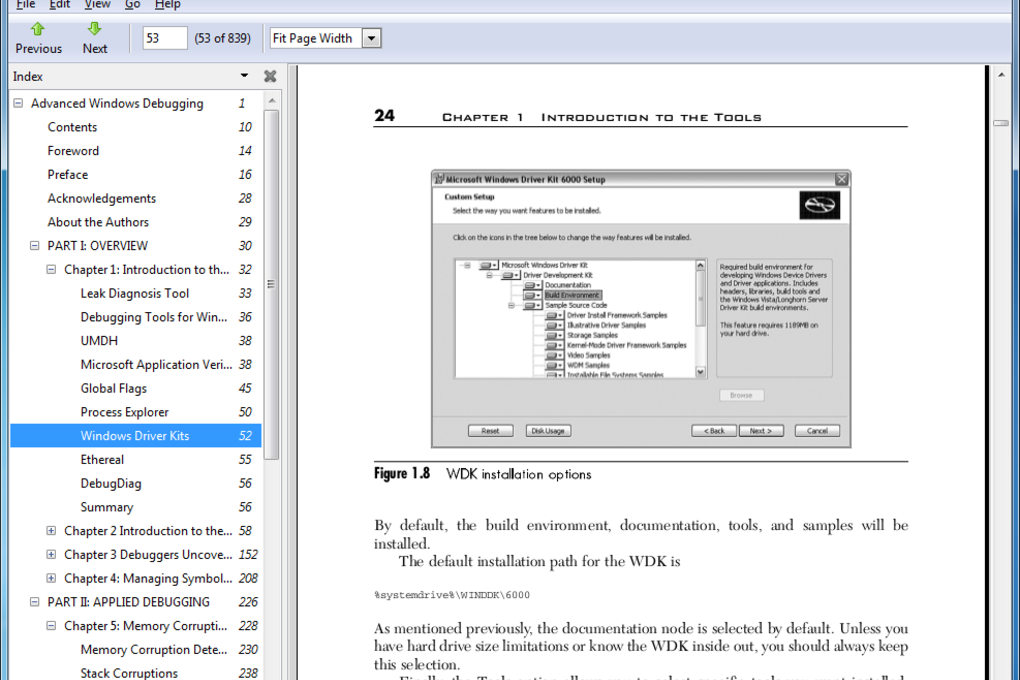Expand the Chapter 3 Debuggers tree node

click(x=51, y=554)
